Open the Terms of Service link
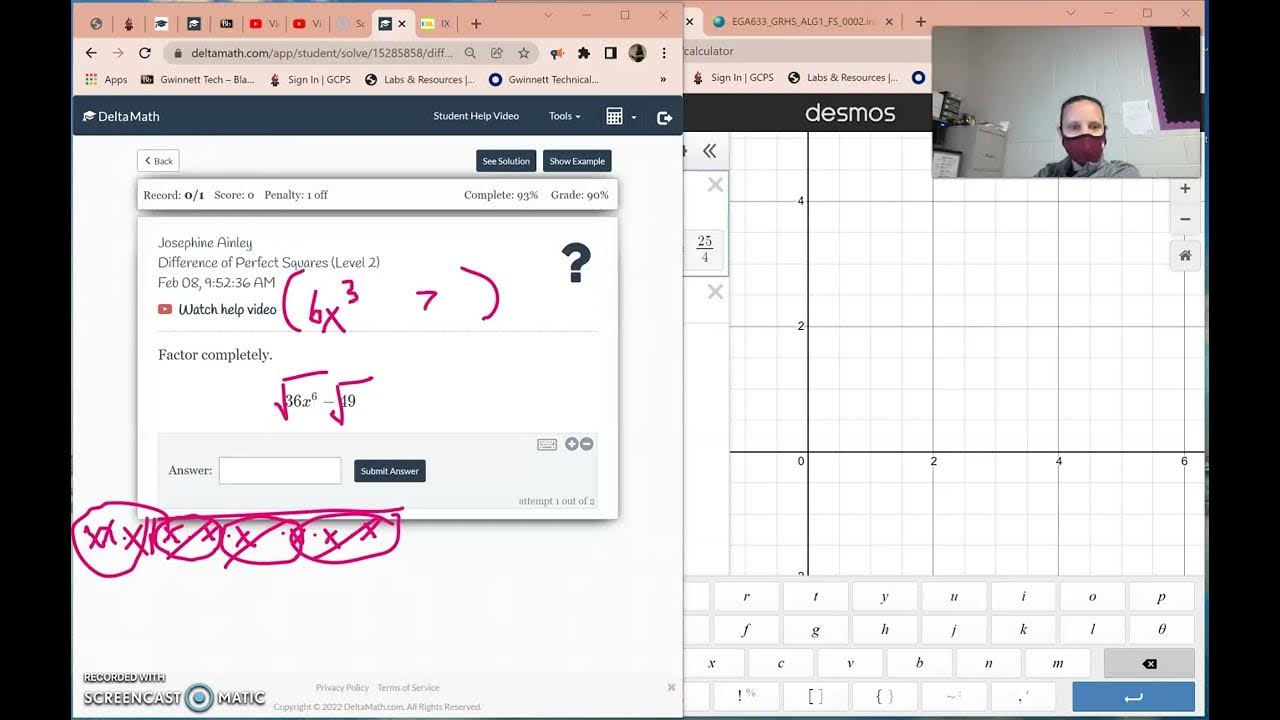The height and width of the screenshot is (720, 1280). pos(408,688)
